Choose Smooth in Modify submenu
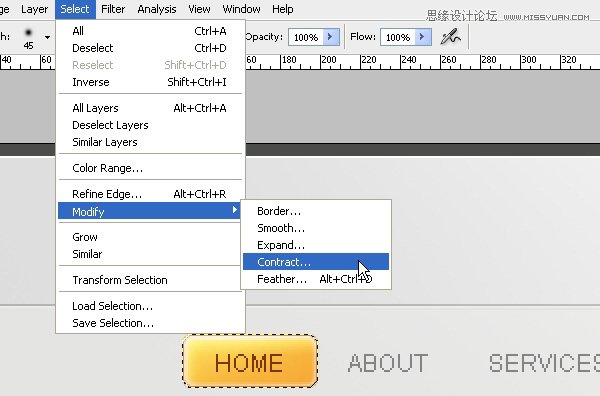The width and height of the screenshot is (600, 396). tap(316, 228)
